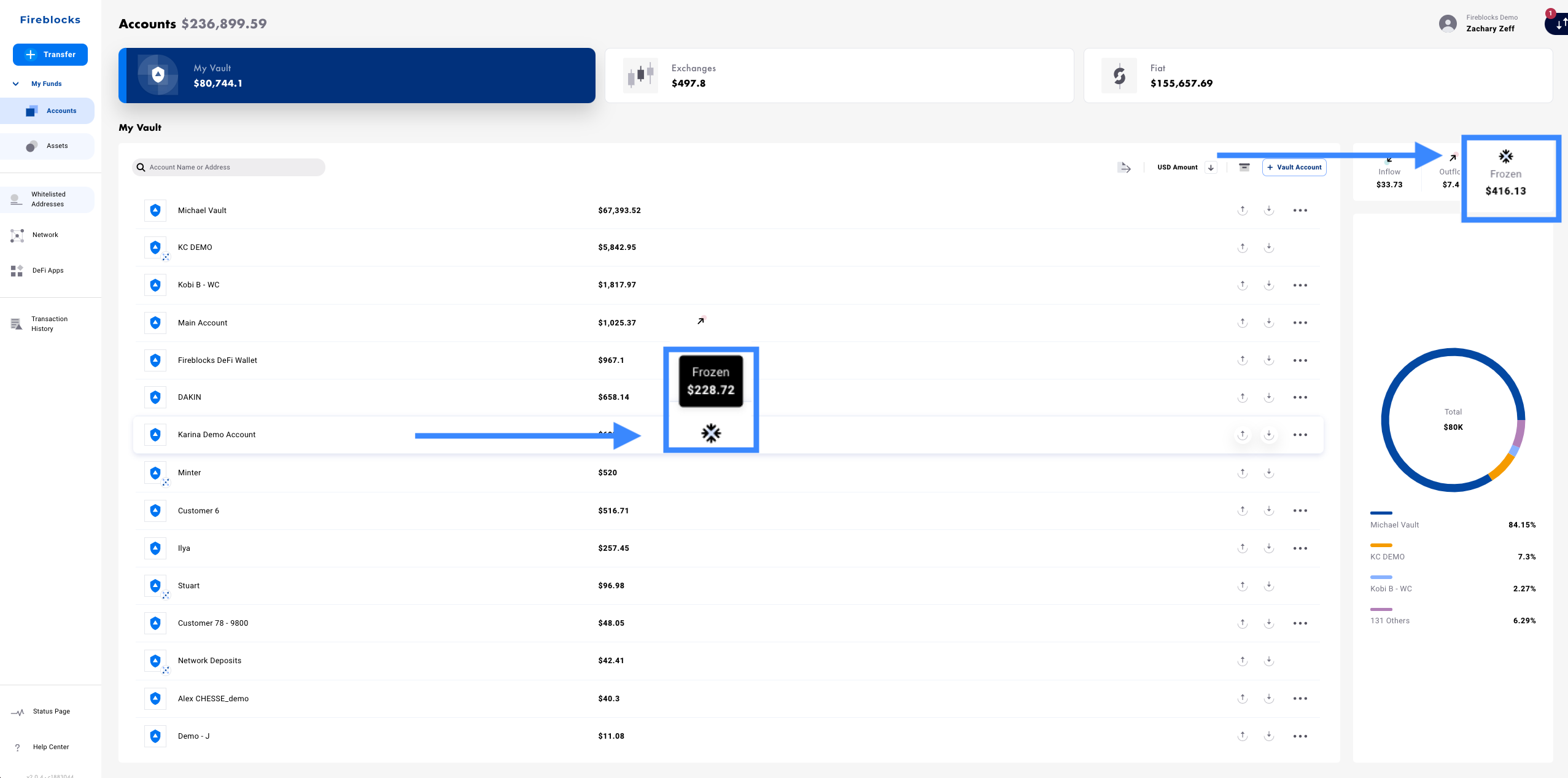Focus the Account Name or Address search field
Viewport: 1568px width, 778px height.
pyautogui.click(x=229, y=168)
